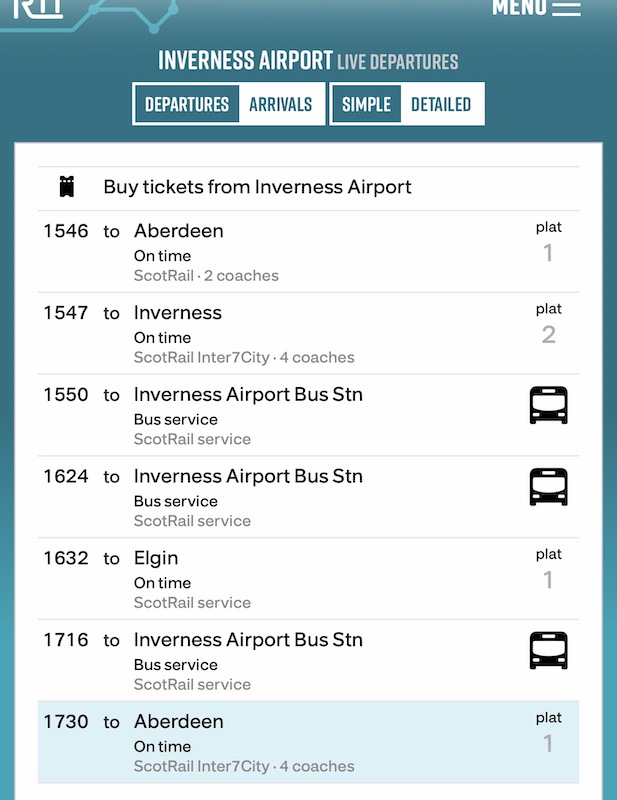Open 1716 bus service row
The width and height of the screenshot is (617, 800).
coord(248,640)
